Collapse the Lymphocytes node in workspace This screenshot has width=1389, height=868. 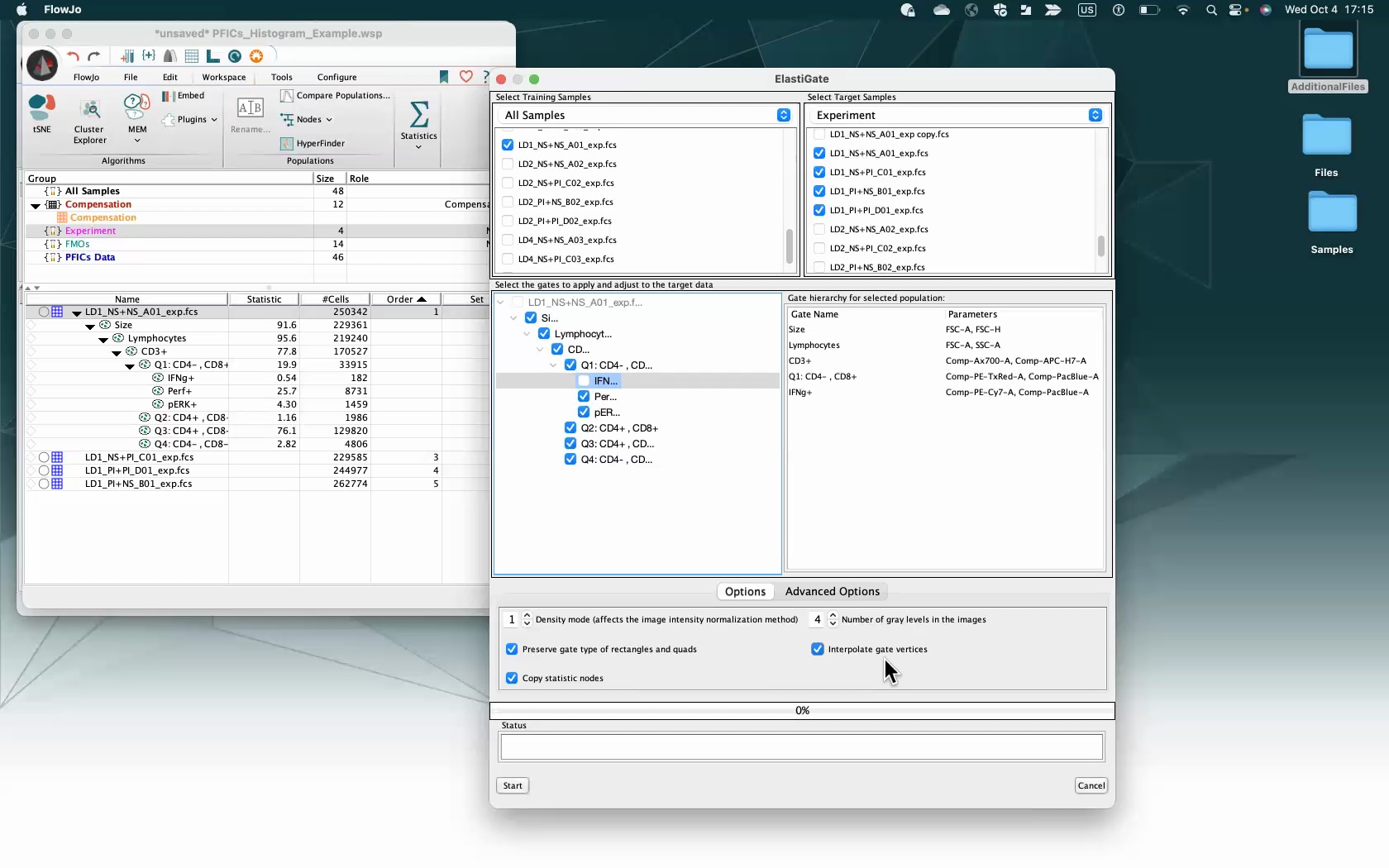tap(103, 339)
